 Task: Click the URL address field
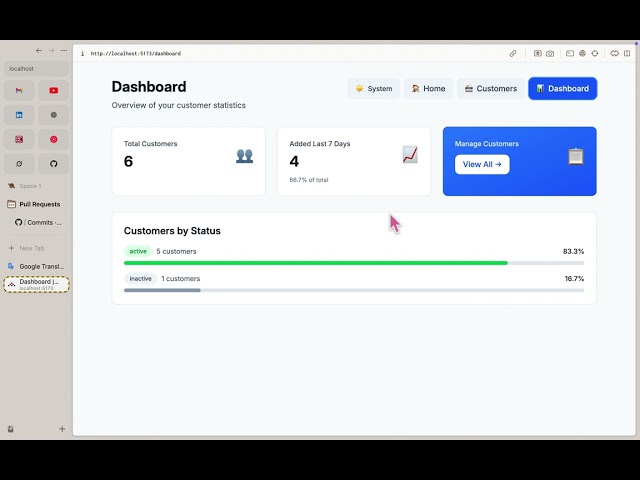(x=136, y=53)
